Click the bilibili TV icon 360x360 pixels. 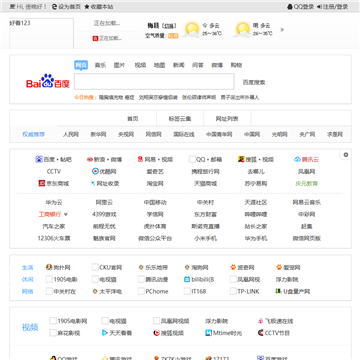pos(187,279)
